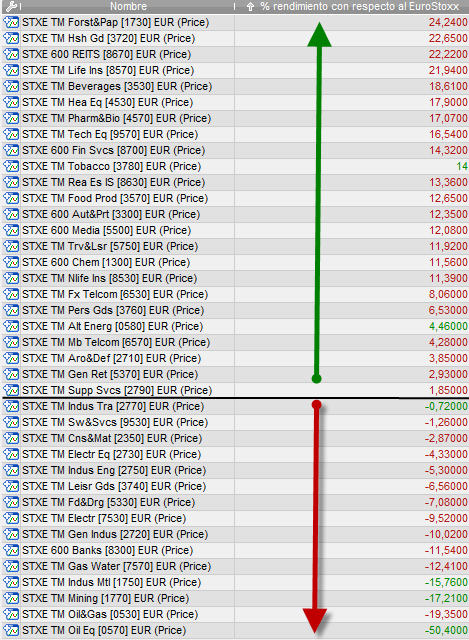Click chart icon for STXE TM Mining
This screenshot has height=640, width=469.
click(x=11, y=598)
